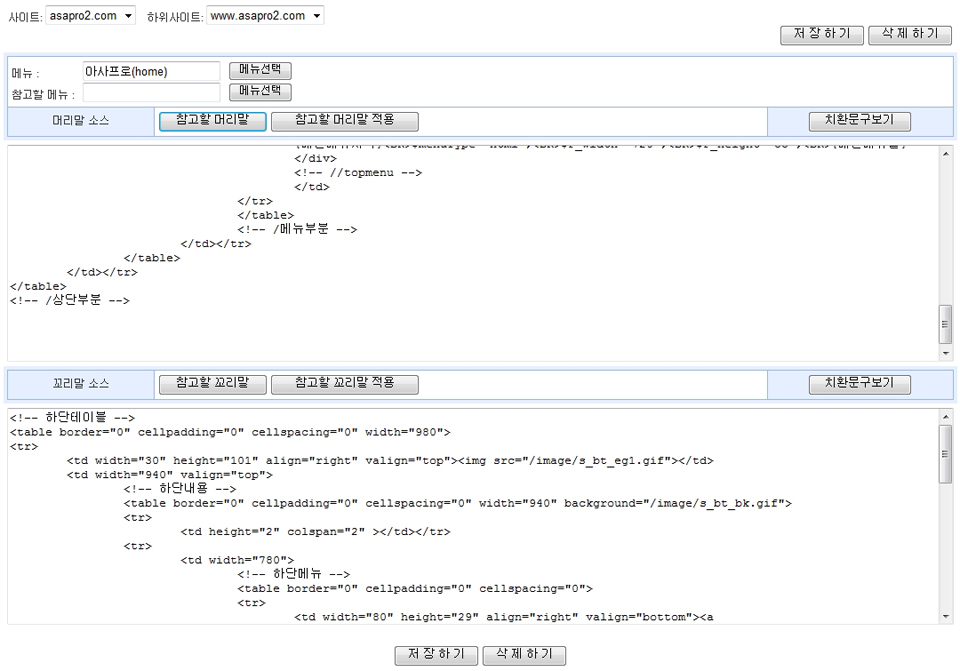
Task: Click 메뉴선택 beside the 참고할 메뉴 field
Action: [260, 92]
